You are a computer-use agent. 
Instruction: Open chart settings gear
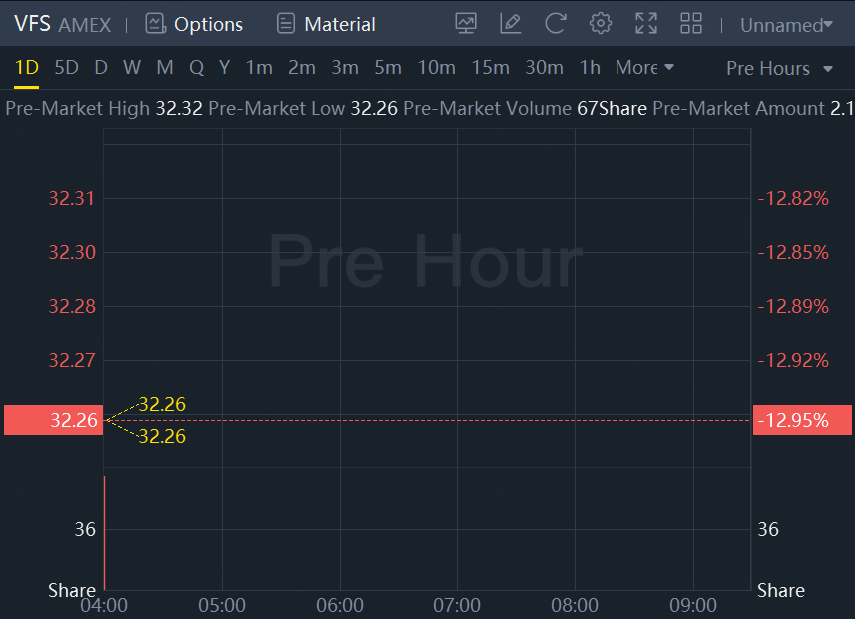tap(600, 24)
